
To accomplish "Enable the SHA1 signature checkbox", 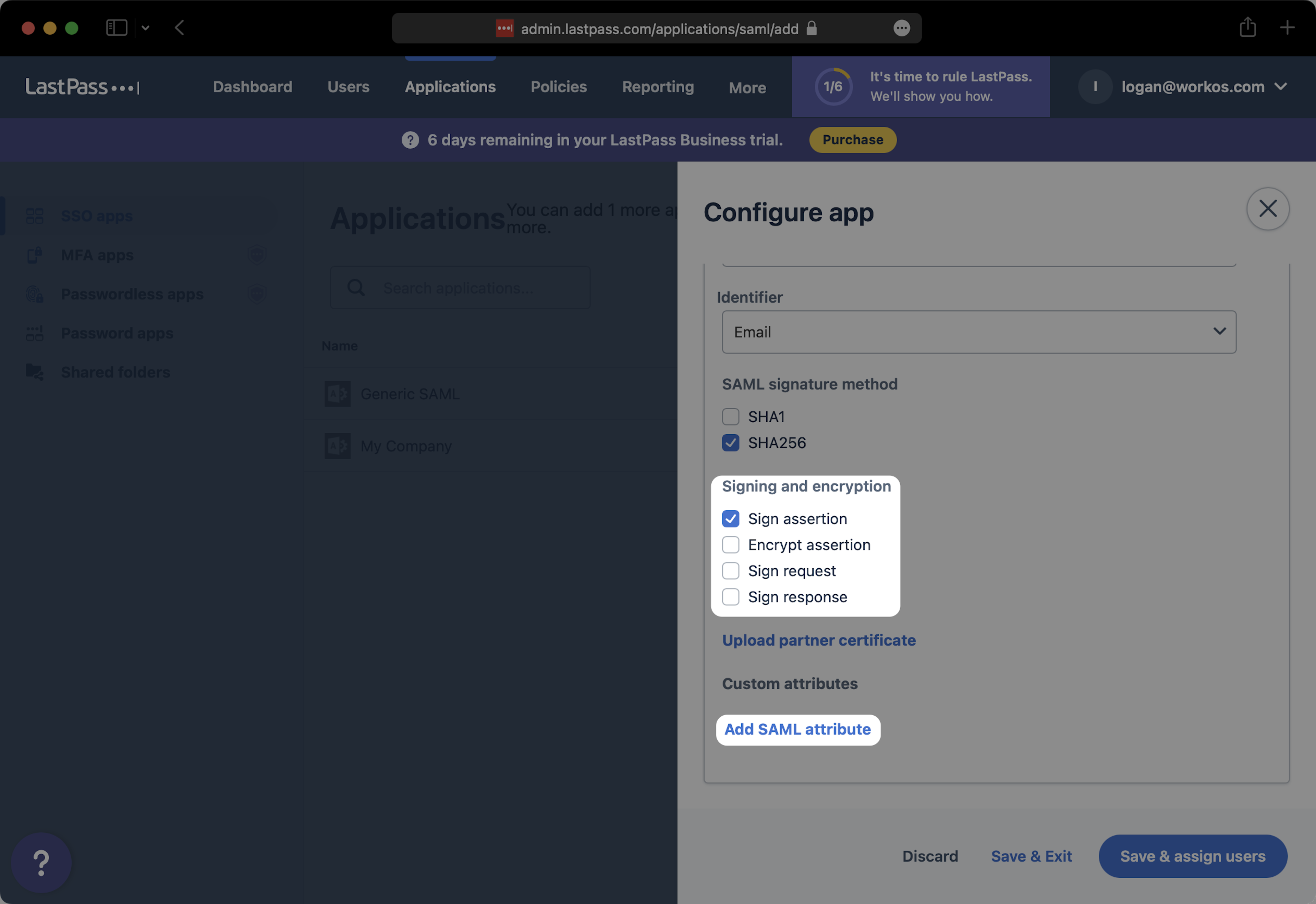I will [x=730, y=417].
